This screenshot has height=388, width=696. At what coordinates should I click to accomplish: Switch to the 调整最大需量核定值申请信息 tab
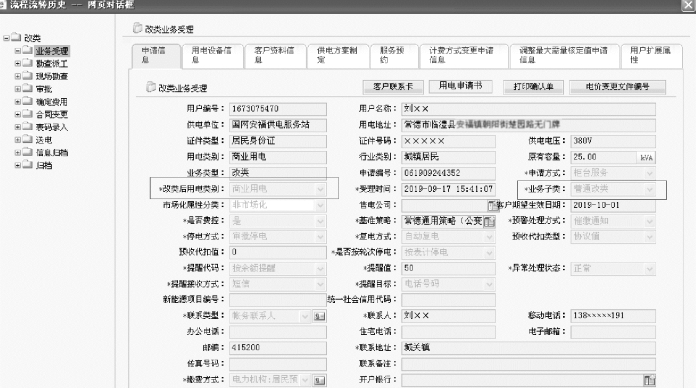click(x=564, y=55)
